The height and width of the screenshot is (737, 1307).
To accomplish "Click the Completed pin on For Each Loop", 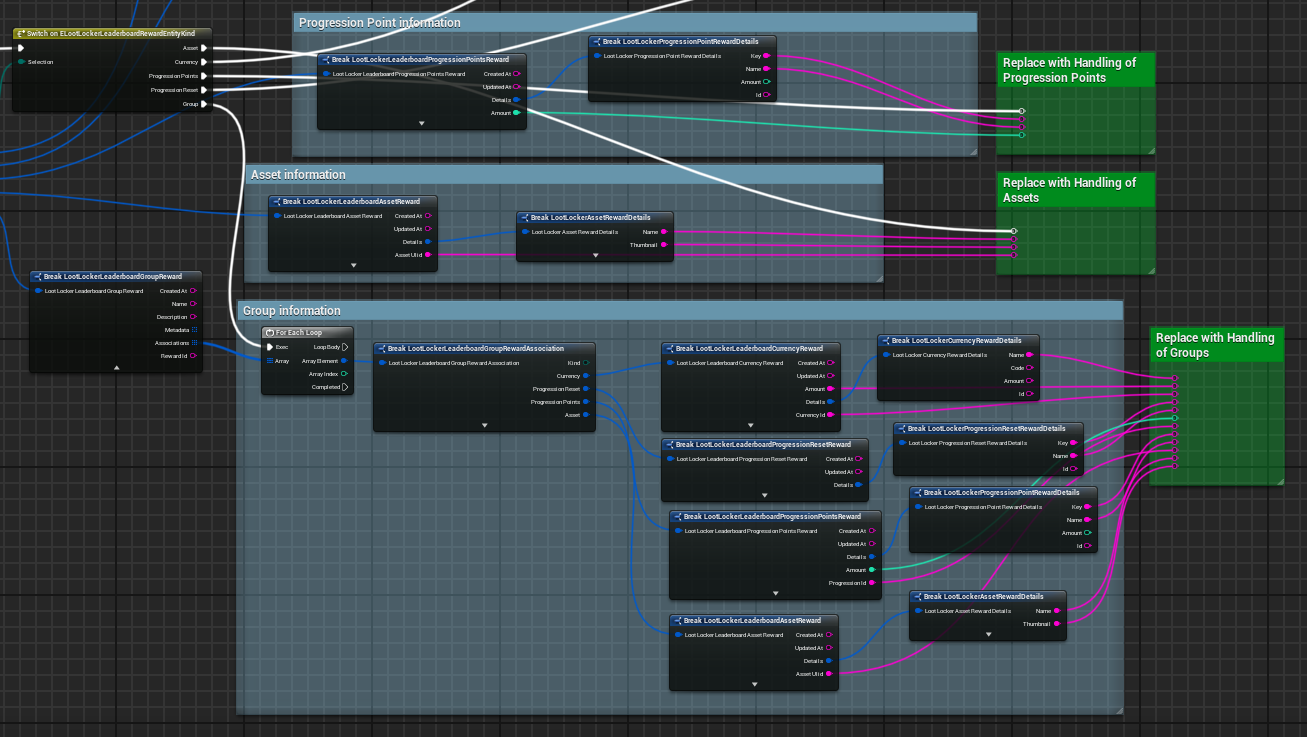I will [x=345, y=387].
